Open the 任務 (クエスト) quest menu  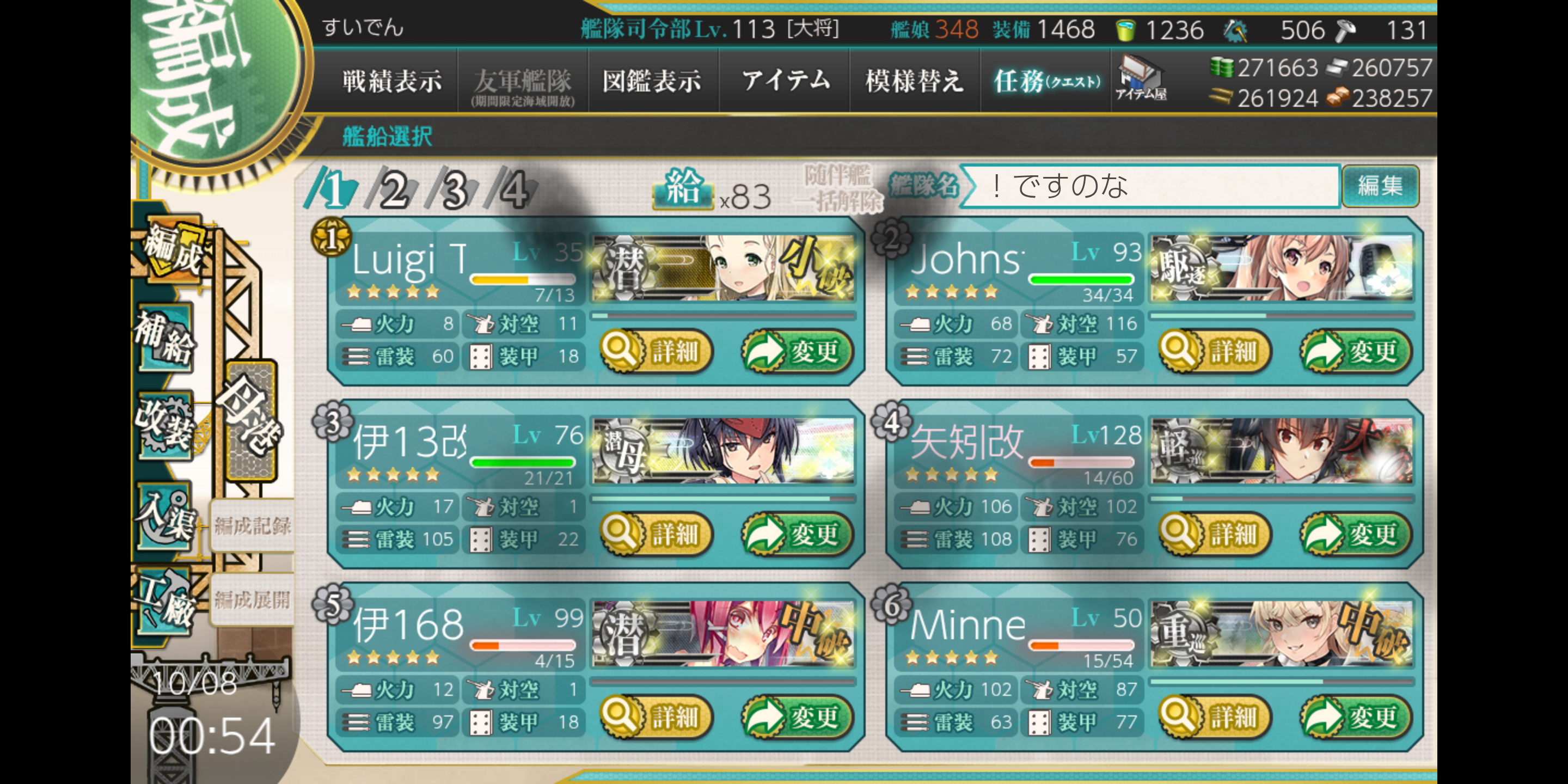(1046, 81)
